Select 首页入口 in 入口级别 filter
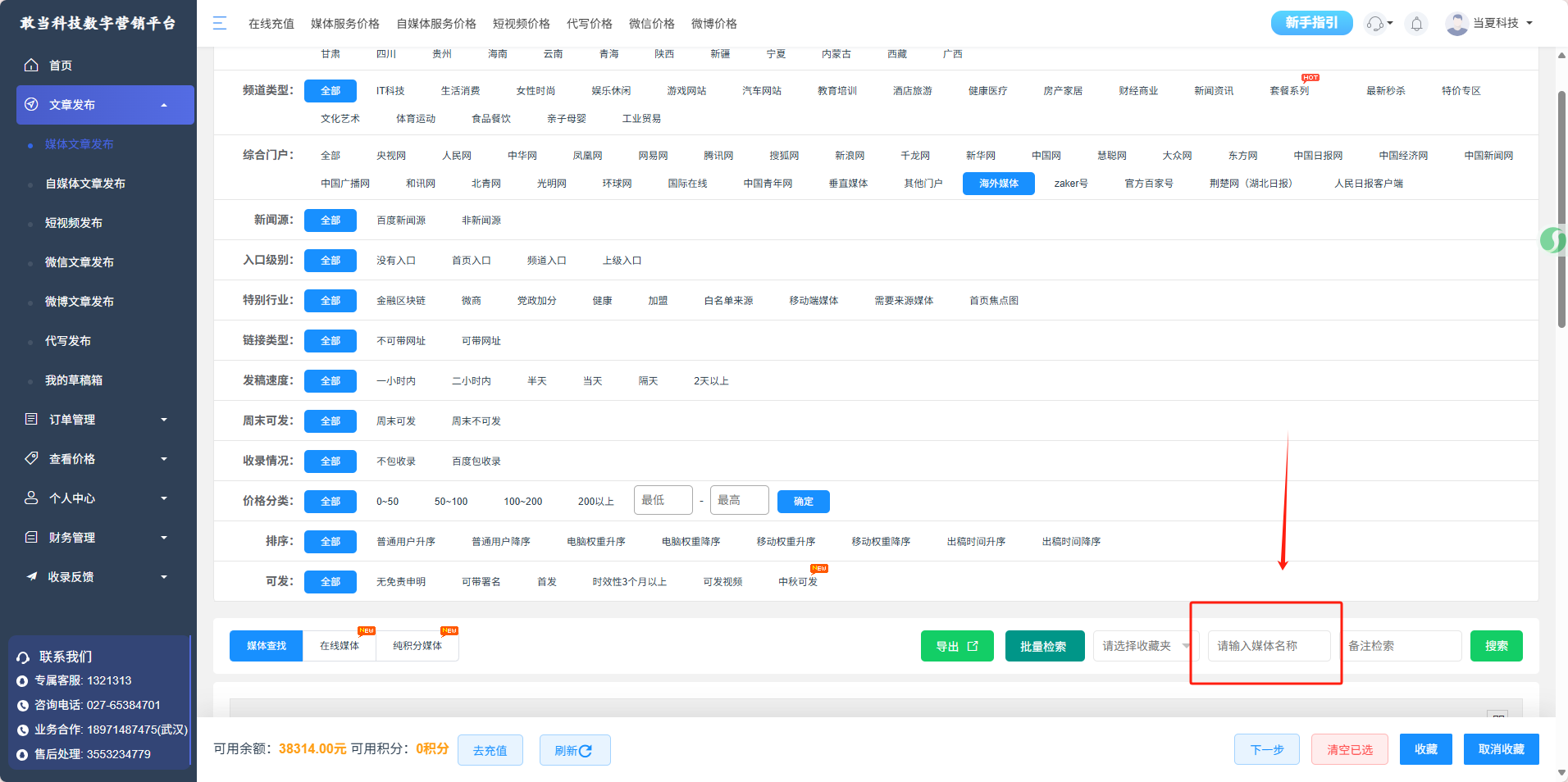The width and height of the screenshot is (1568, 782). [472, 261]
